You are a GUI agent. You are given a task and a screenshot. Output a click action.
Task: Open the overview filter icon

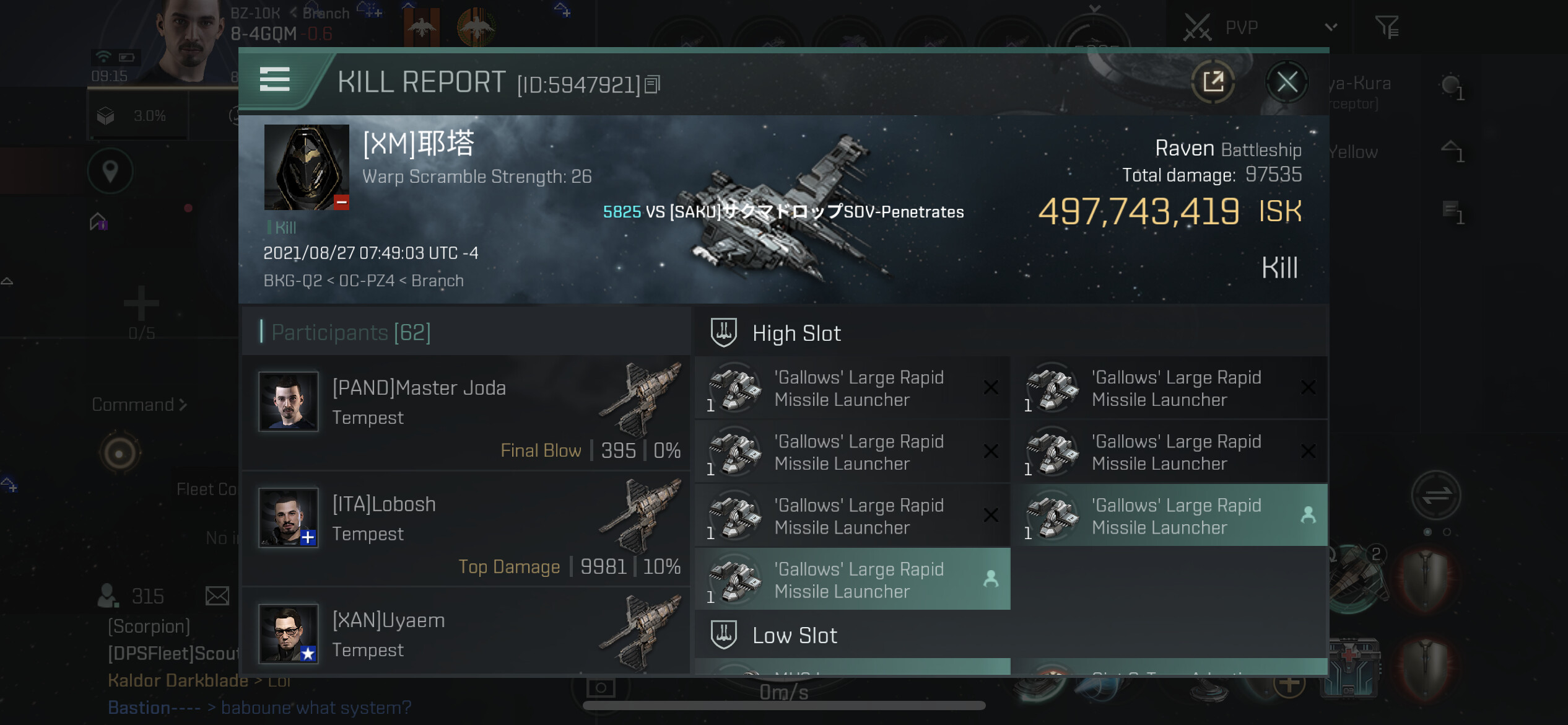tap(1387, 27)
